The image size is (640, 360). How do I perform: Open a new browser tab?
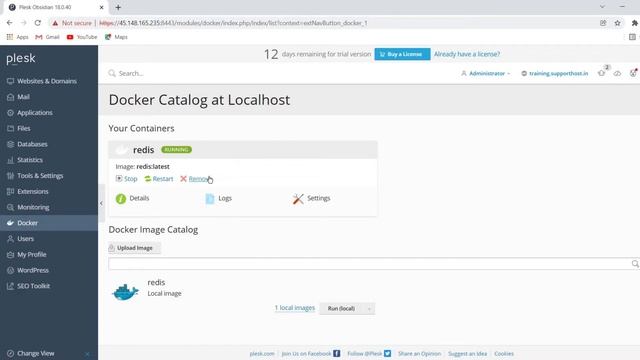point(118,7)
